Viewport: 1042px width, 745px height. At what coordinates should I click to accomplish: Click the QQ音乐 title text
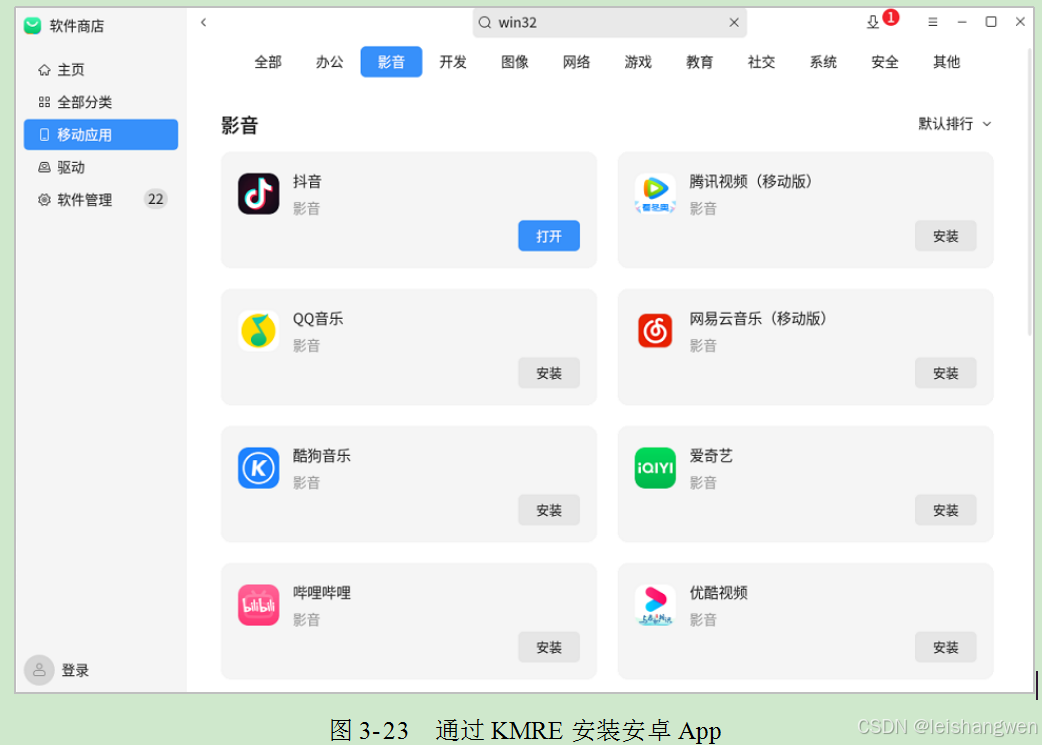point(318,318)
